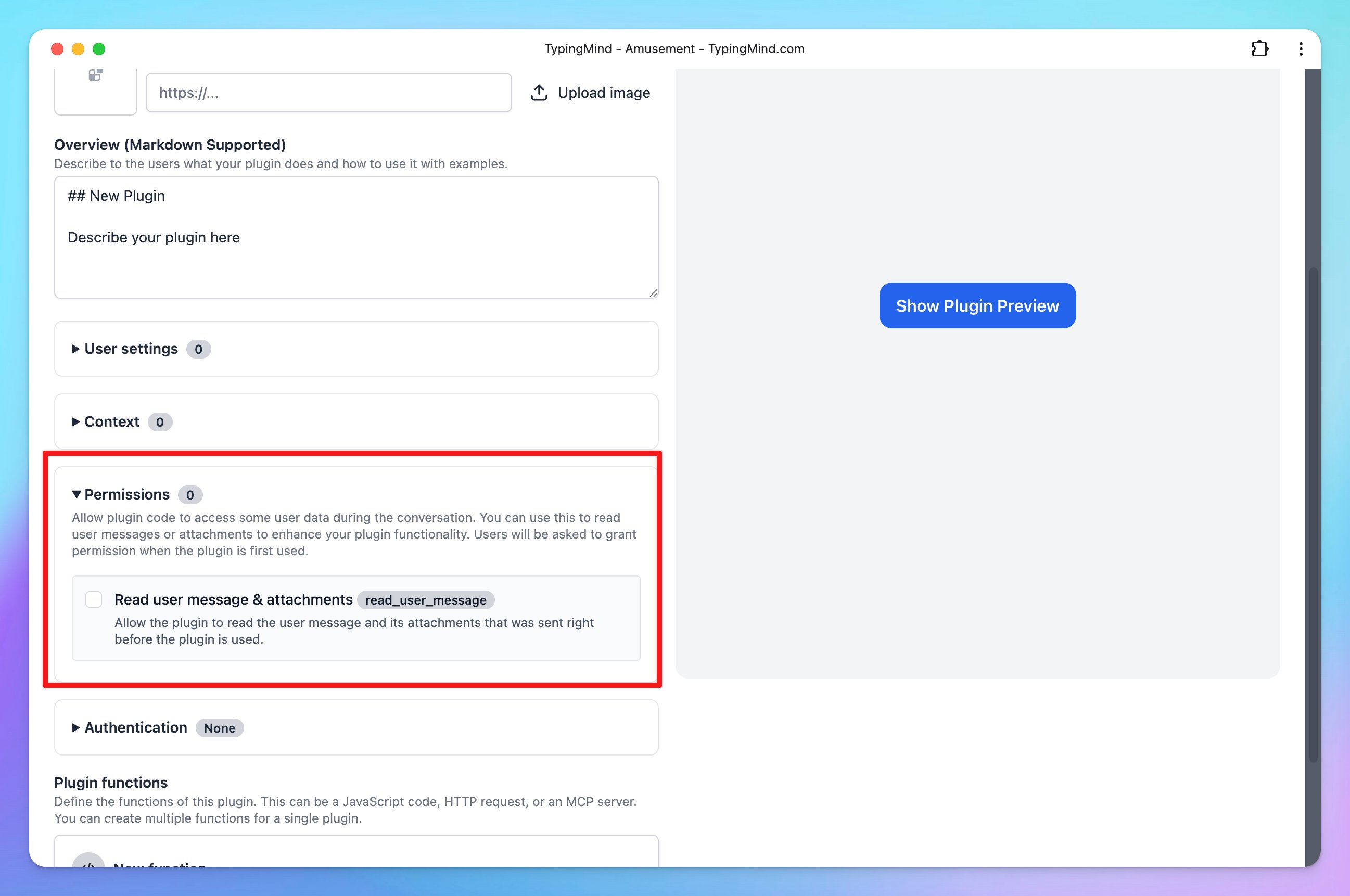This screenshot has width=1350, height=896.
Task: Expand the Authentication section
Action: (x=135, y=727)
